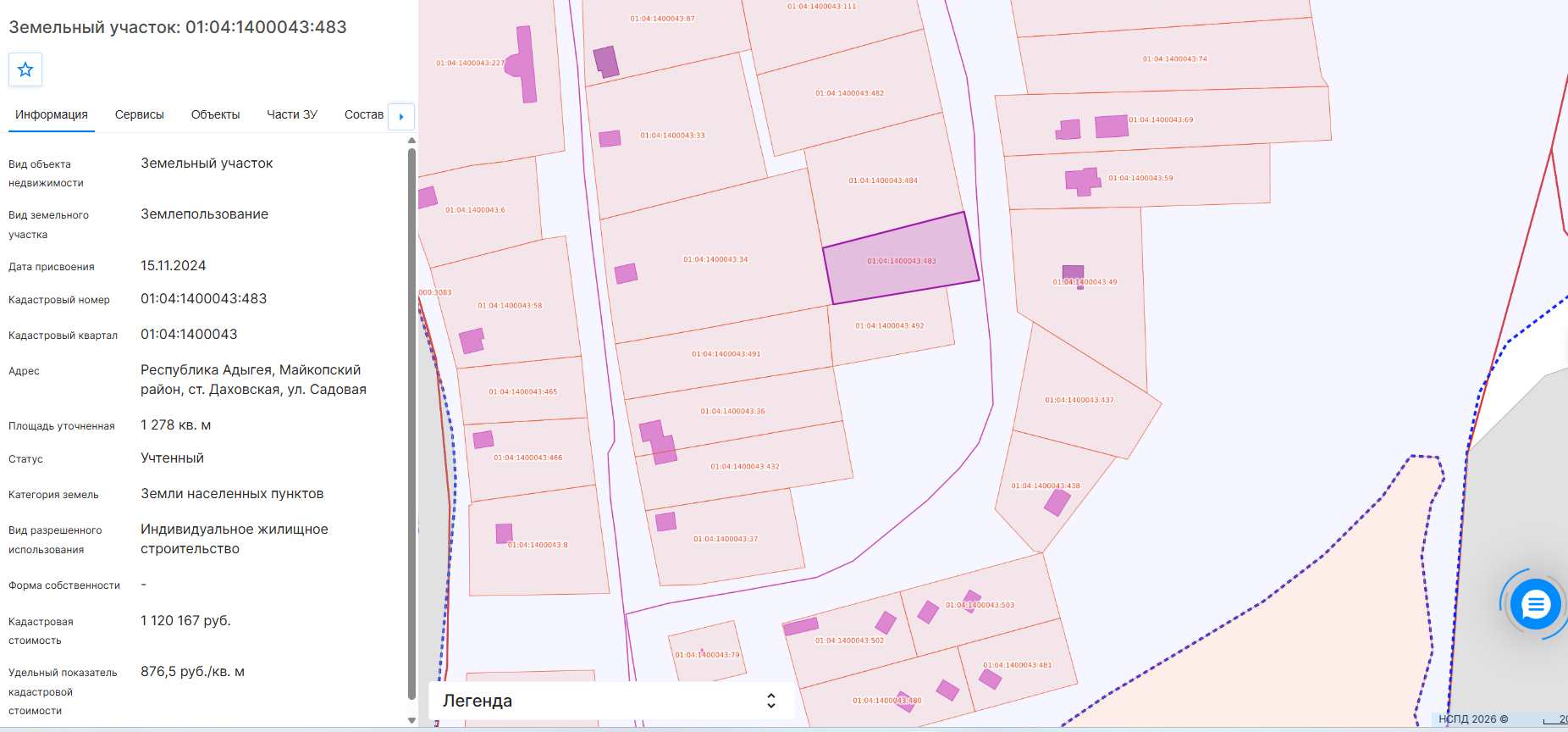1568x732 pixels.
Task: Click the info panel vertical scrollbar
Action: coord(411,424)
